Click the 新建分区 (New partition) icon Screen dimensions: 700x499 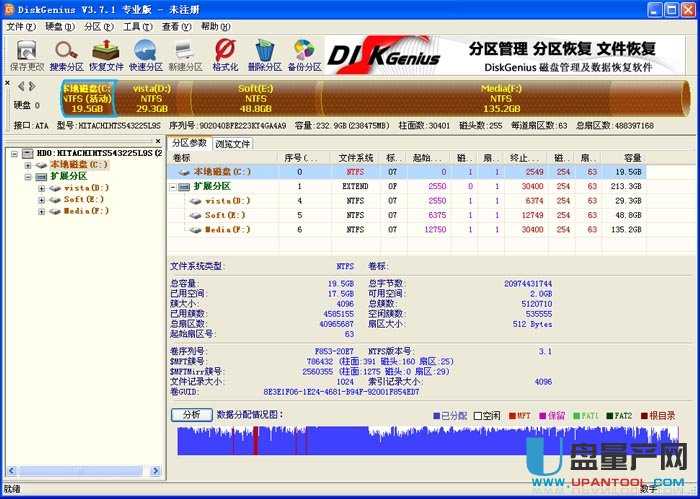(185, 53)
